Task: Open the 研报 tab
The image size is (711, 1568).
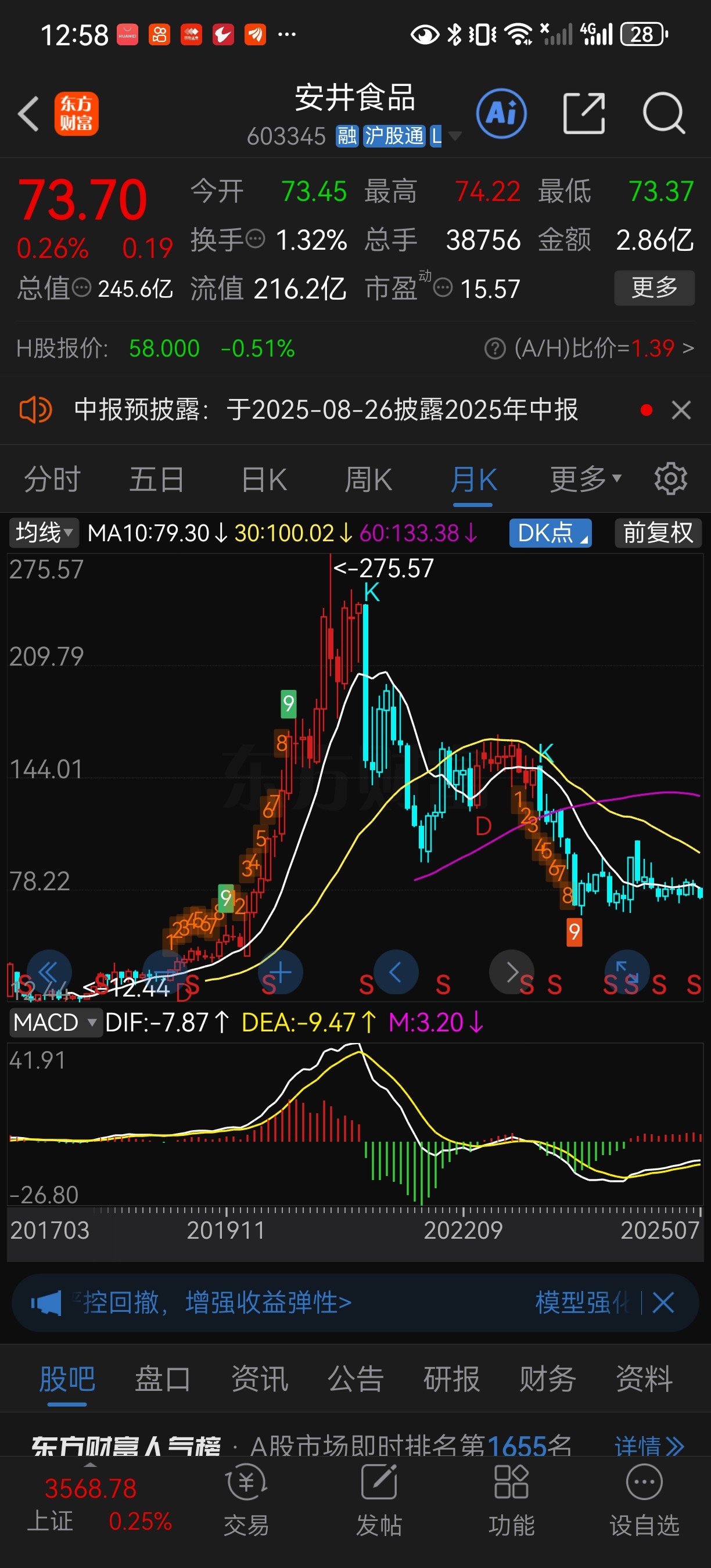Action: pos(452,1379)
